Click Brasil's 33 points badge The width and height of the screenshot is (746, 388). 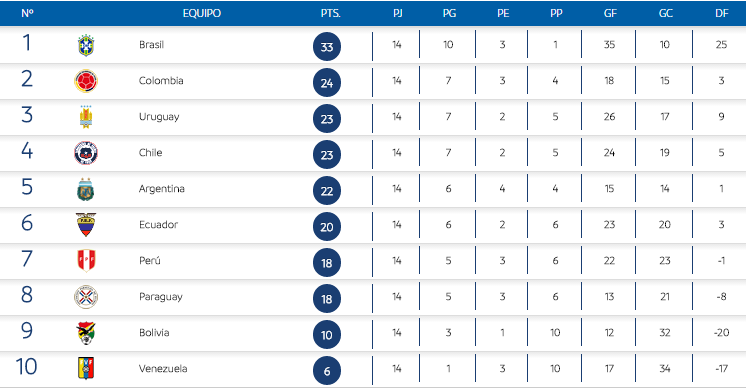click(327, 47)
